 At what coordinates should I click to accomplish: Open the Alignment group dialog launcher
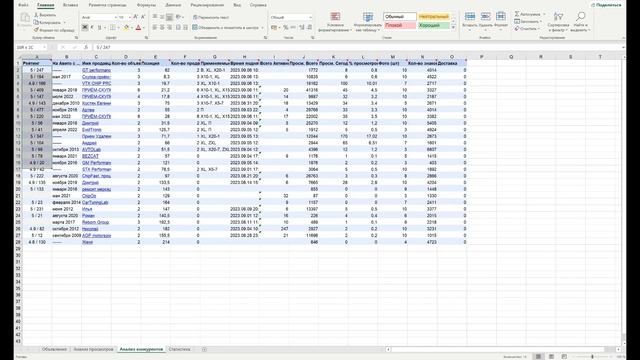(265, 38)
